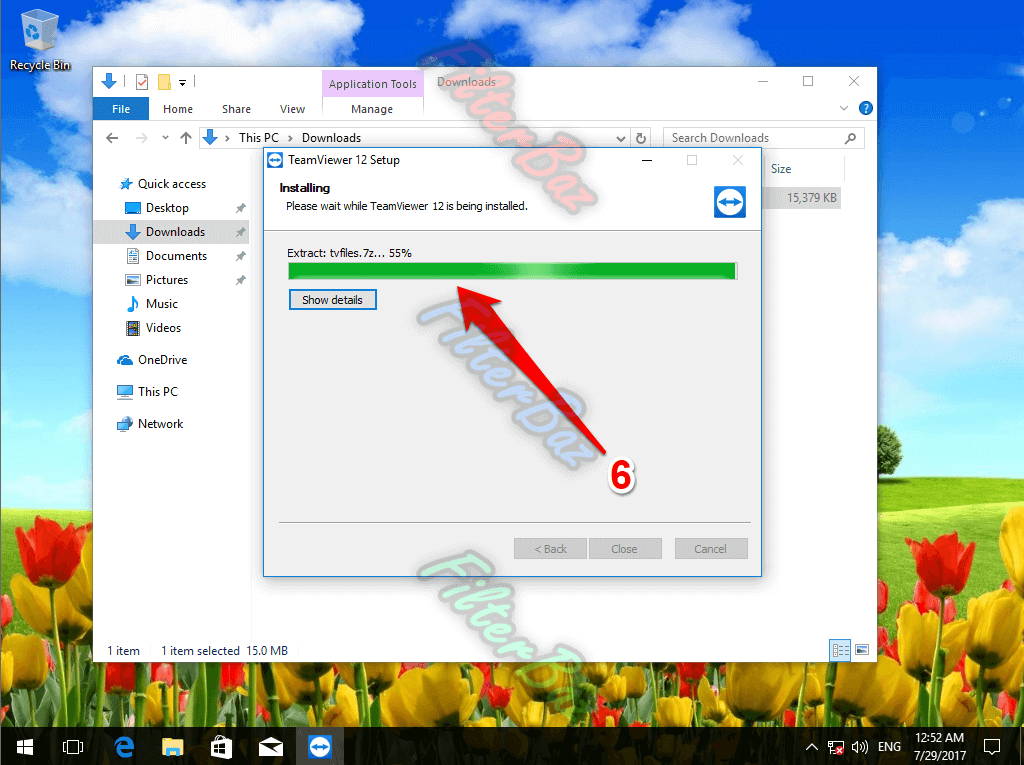This screenshot has width=1024, height=765.
Task: Expand the Quick Access Toolbar dropdown arrow
Action: tap(182, 82)
